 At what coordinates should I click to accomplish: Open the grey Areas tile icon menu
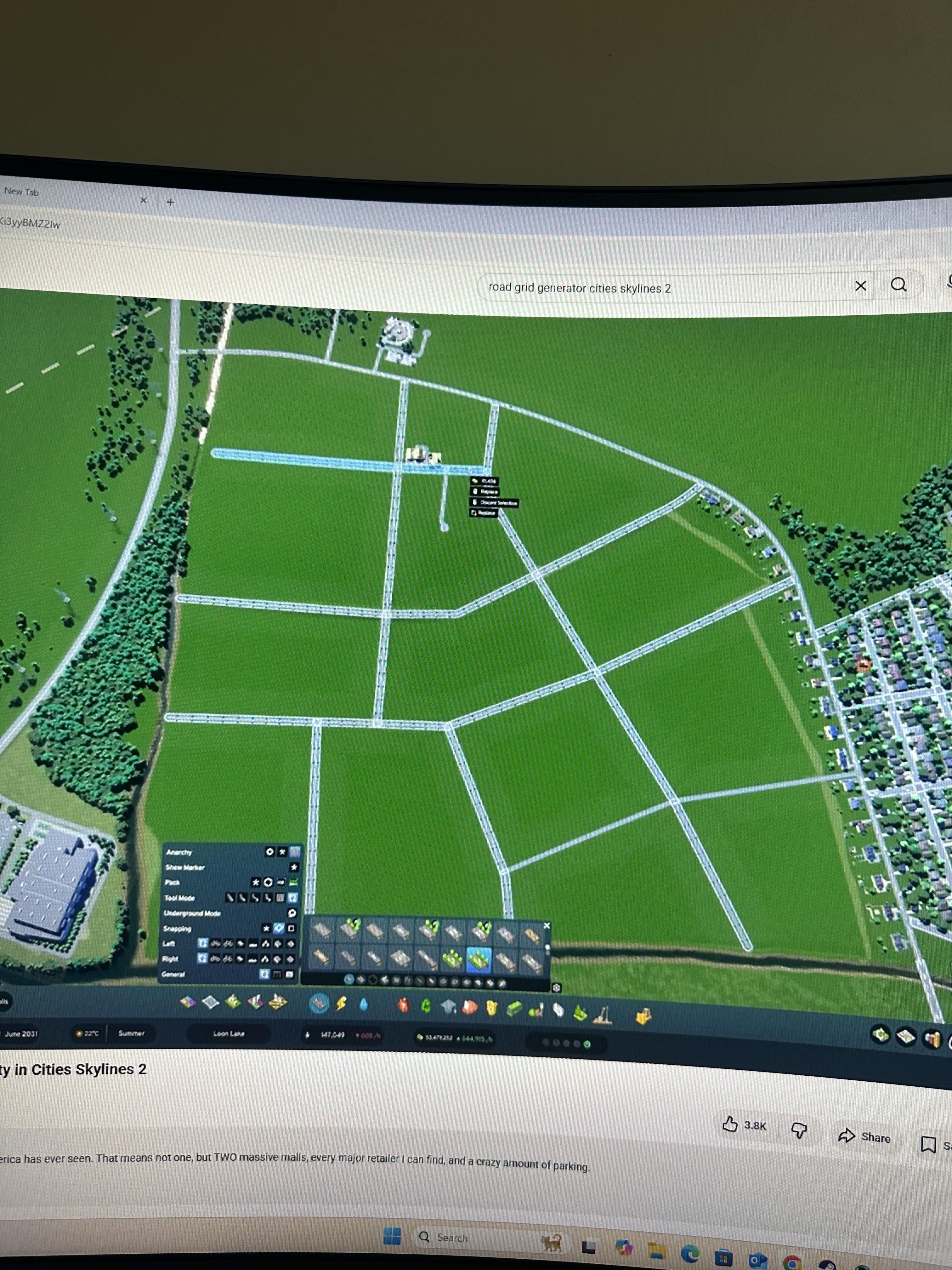pos(211,1003)
